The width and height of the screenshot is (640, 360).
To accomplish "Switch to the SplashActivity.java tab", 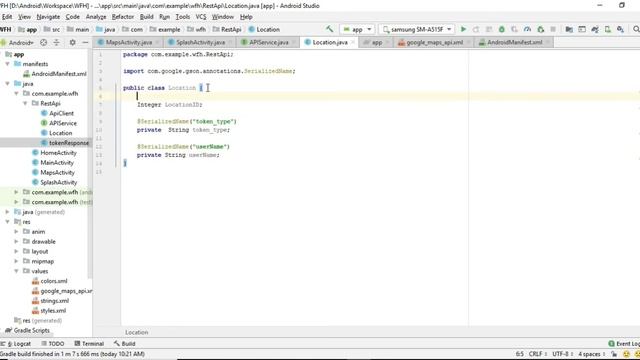I will point(200,42).
